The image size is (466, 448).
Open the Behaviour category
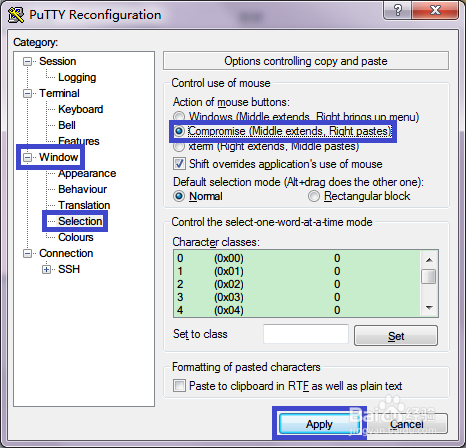pos(82,189)
